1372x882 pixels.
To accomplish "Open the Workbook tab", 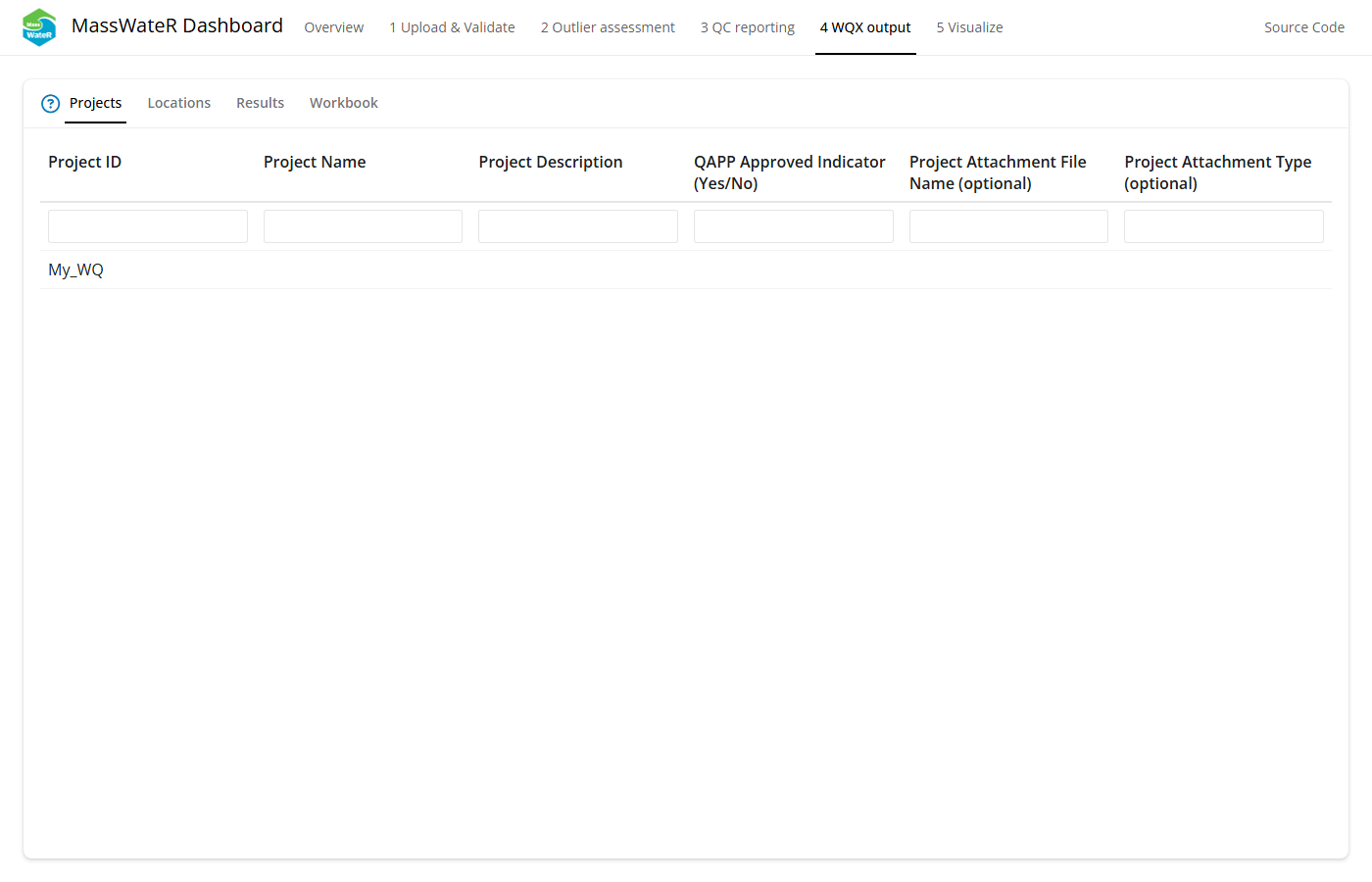I will tap(344, 103).
